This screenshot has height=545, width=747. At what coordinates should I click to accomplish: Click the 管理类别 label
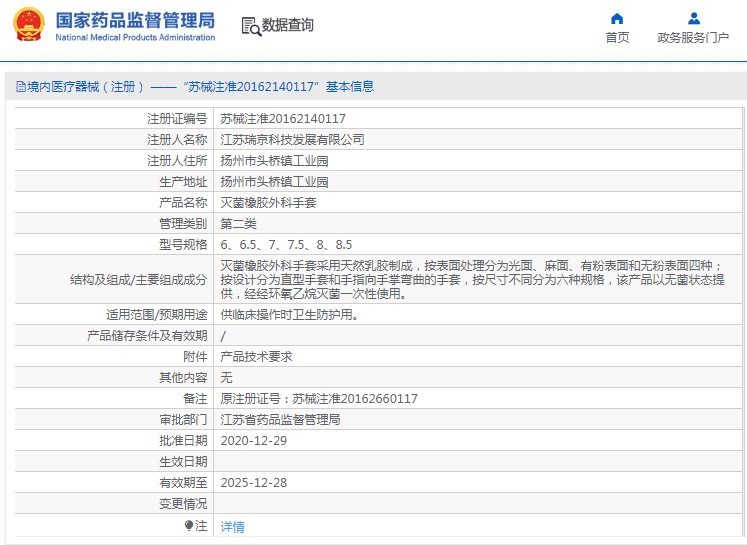click(x=183, y=223)
